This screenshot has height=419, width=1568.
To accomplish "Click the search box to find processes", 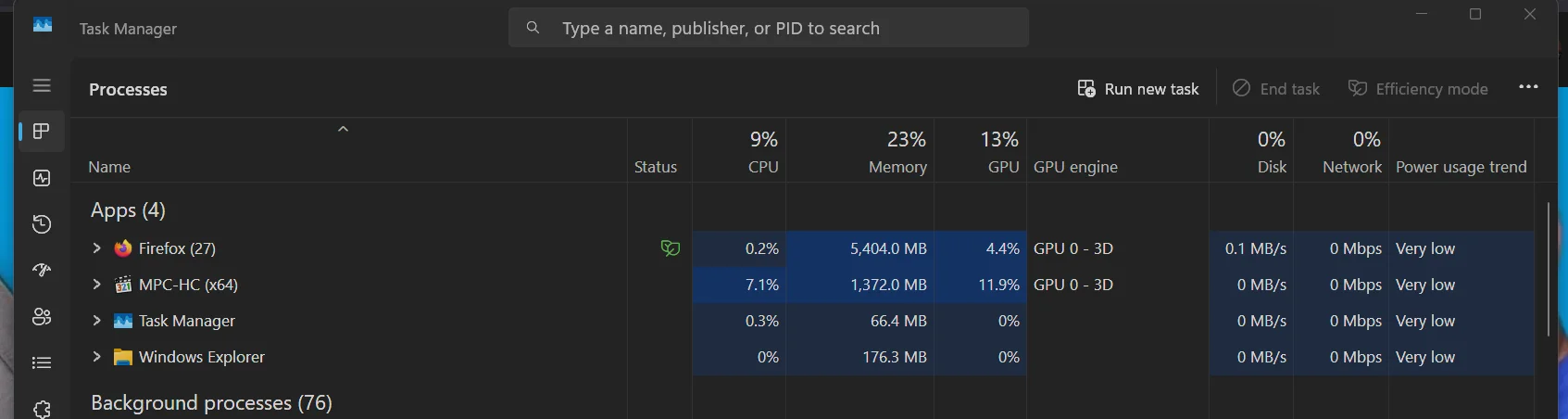I will (x=769, y=28).
